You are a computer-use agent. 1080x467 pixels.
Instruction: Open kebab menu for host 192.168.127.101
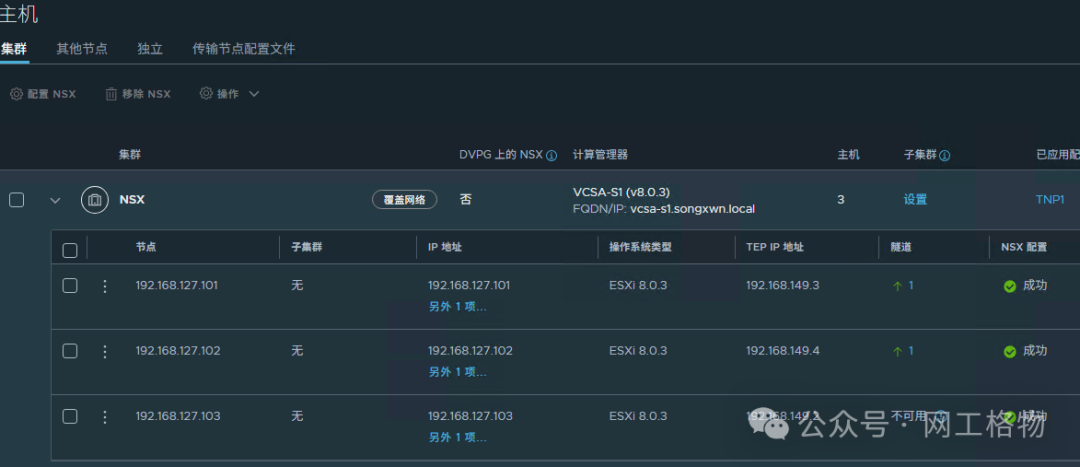click(105, 286)
